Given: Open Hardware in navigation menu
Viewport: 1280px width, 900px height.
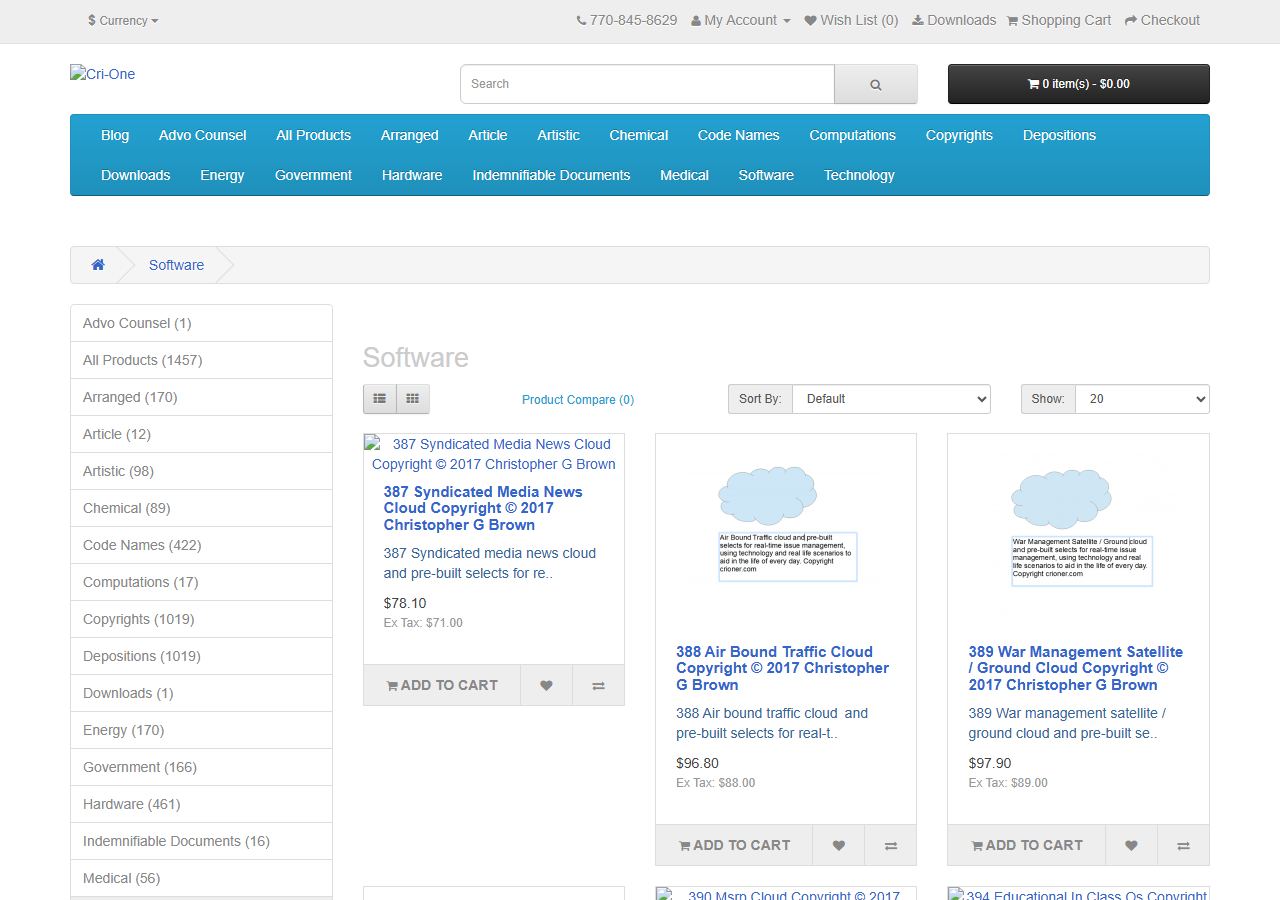Looking at the screenshot, I should [x=412, y=175].
